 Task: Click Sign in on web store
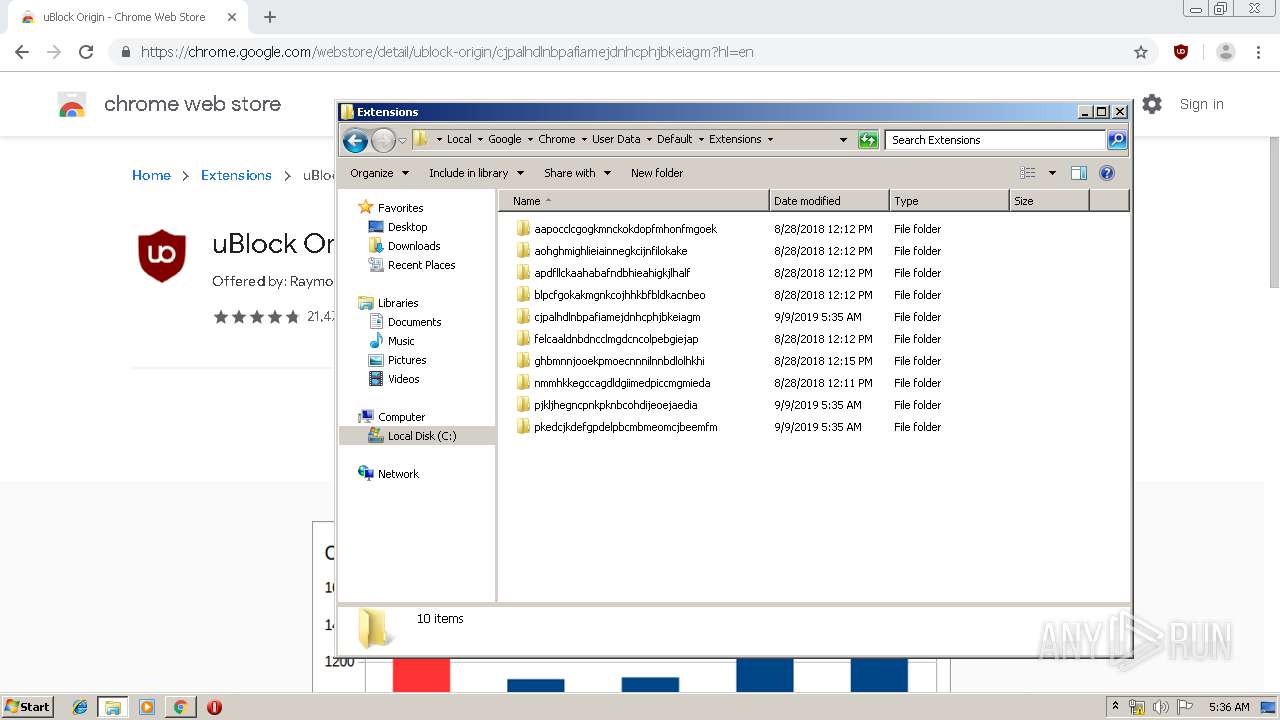pyautogui.click(x=1201, y=104)
